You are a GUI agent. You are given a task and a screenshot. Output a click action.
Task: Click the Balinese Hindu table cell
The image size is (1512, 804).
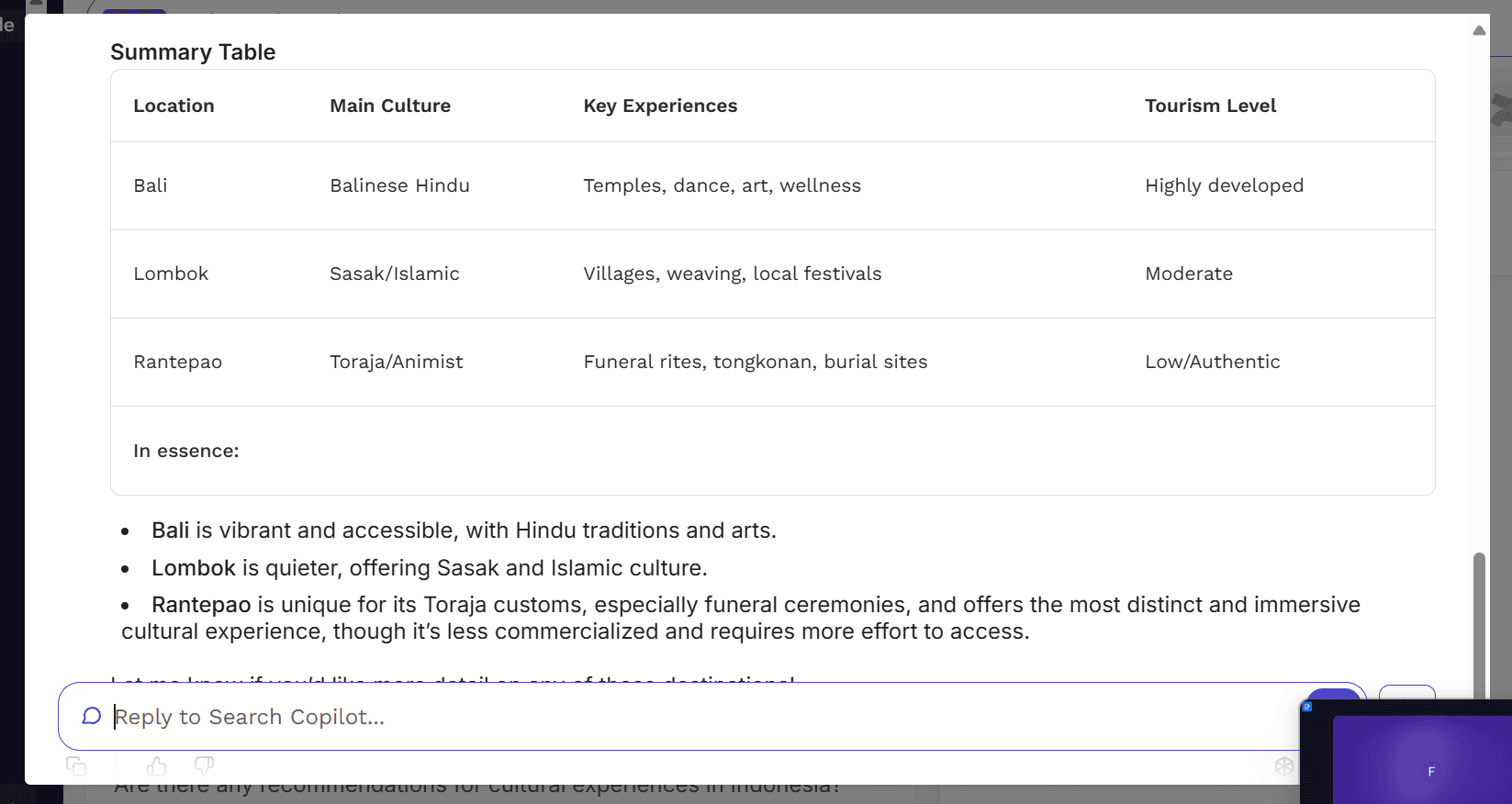coord(399,185)
